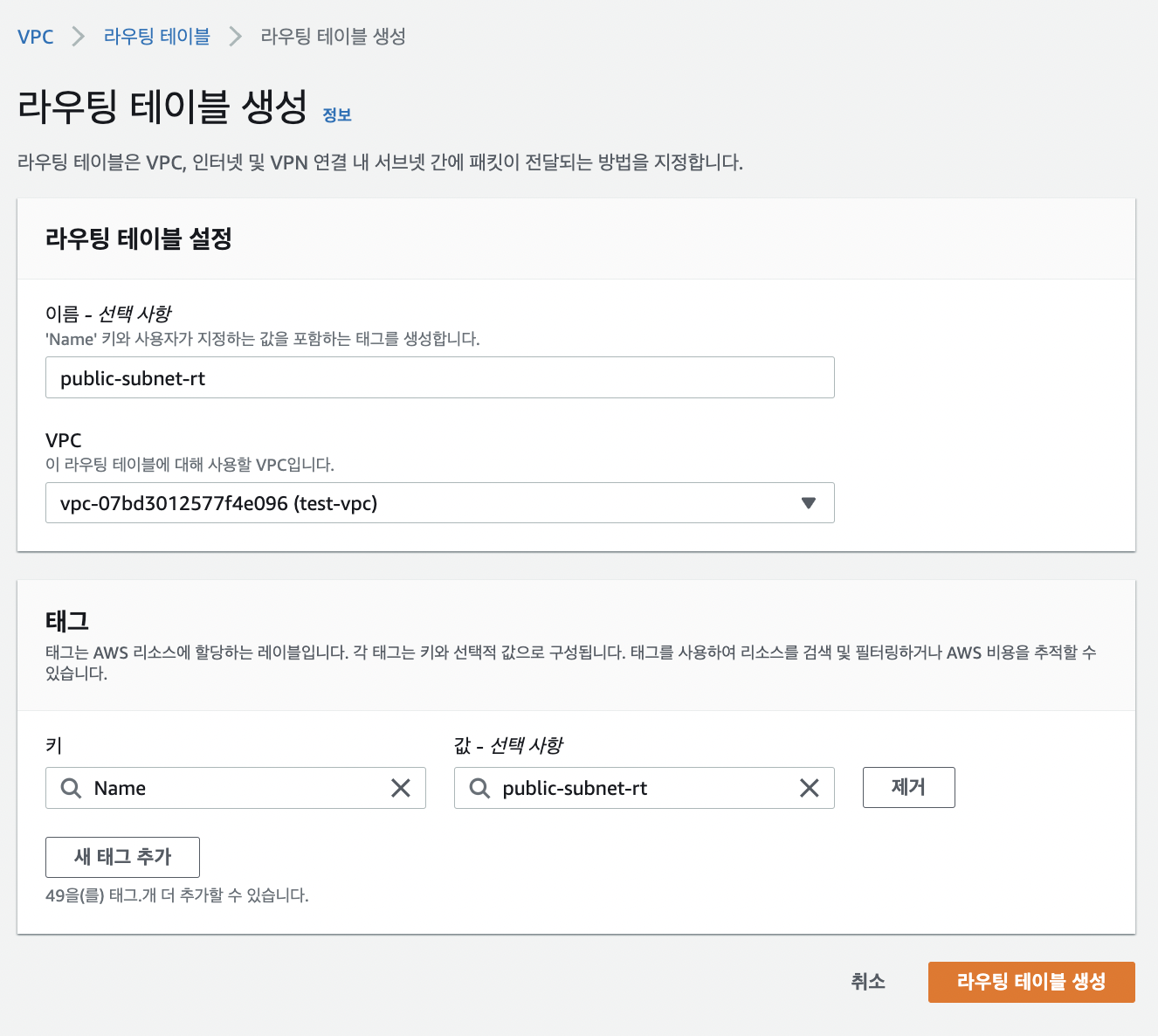The width and height of the screenshot is (1158, 1036).
Task: Click the 태그 section heading
Action: (67, 621)
